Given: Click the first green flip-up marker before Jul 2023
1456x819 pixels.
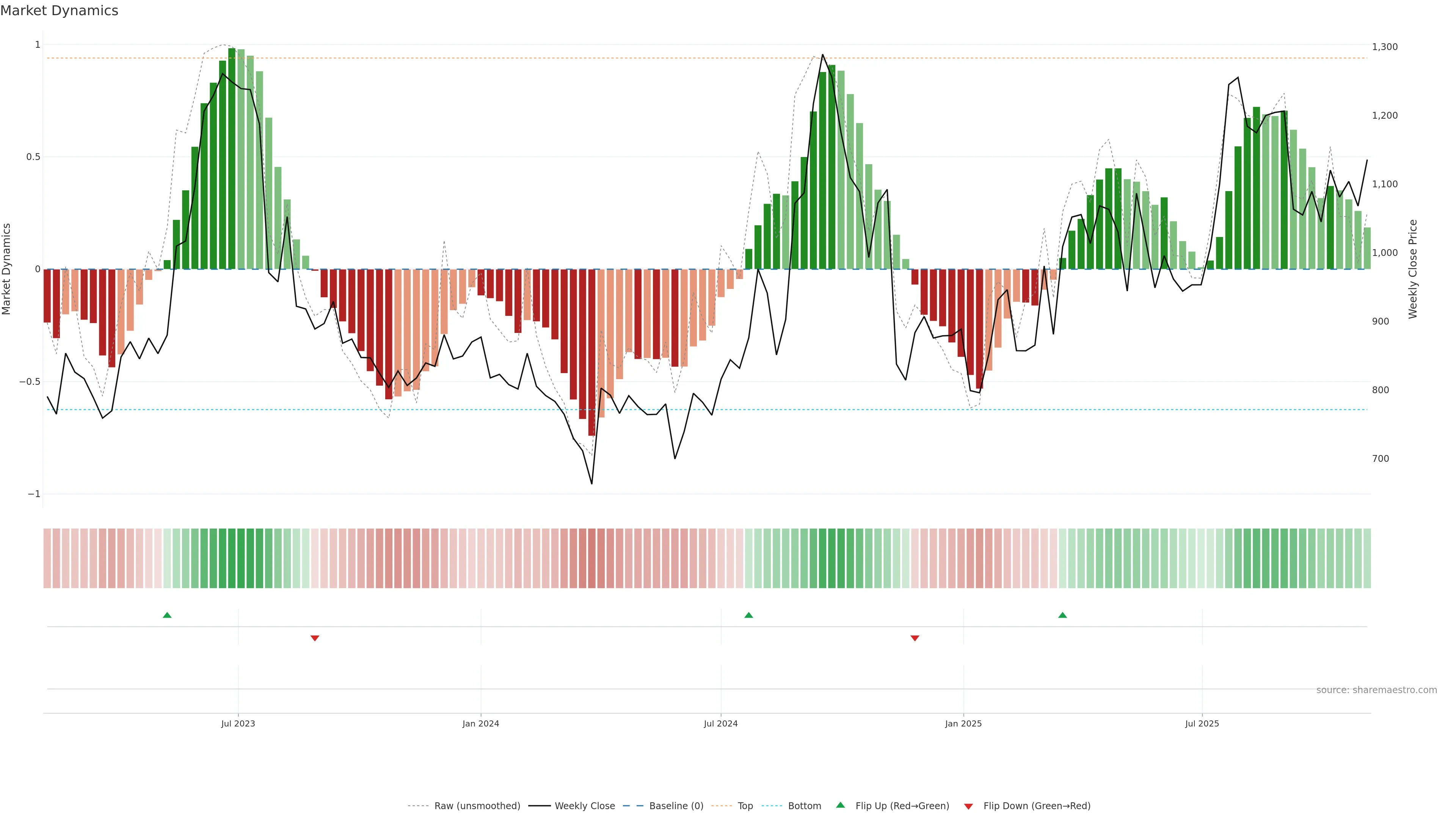Looking at the screenshot, I should (167, 615).
